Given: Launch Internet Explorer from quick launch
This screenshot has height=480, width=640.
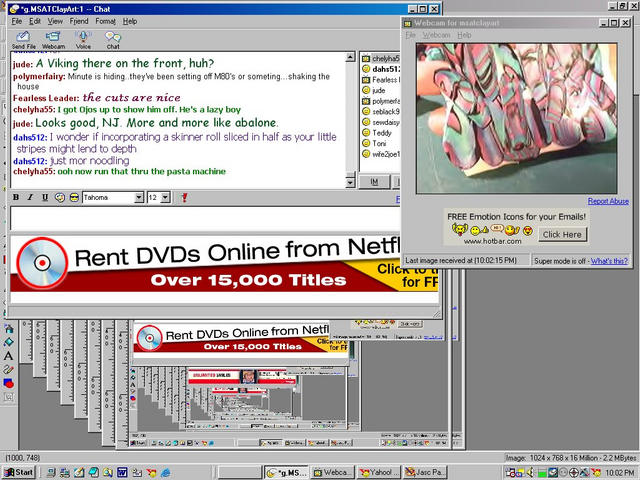Looking at the screenshot, I should coord(166,473).
